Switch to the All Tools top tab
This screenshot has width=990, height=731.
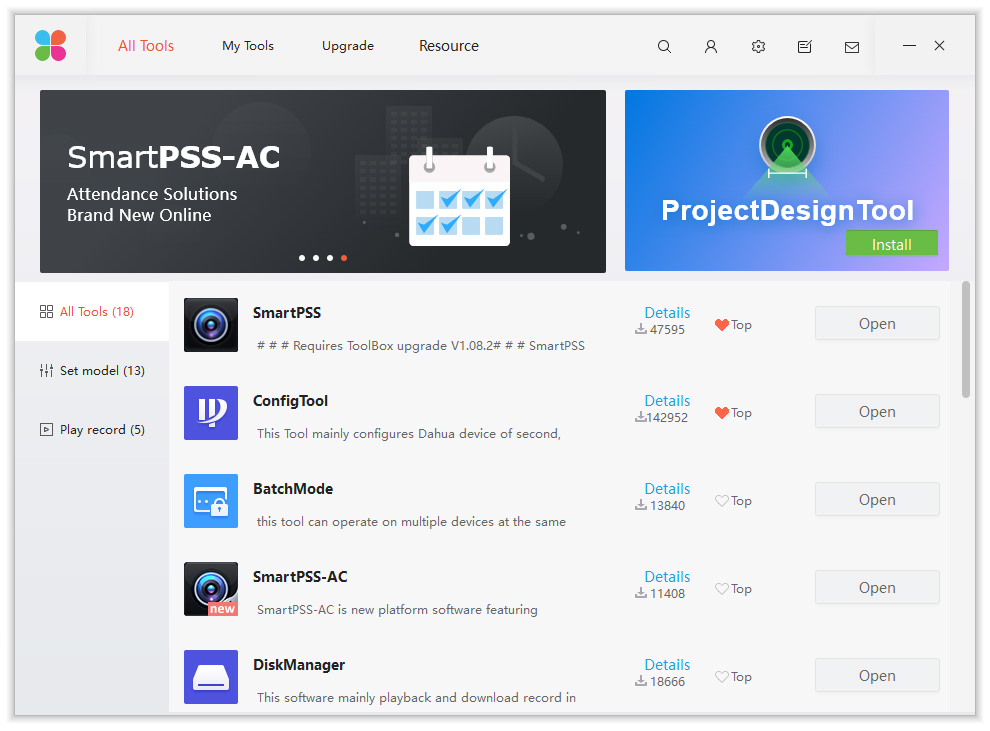pos(146,45)
